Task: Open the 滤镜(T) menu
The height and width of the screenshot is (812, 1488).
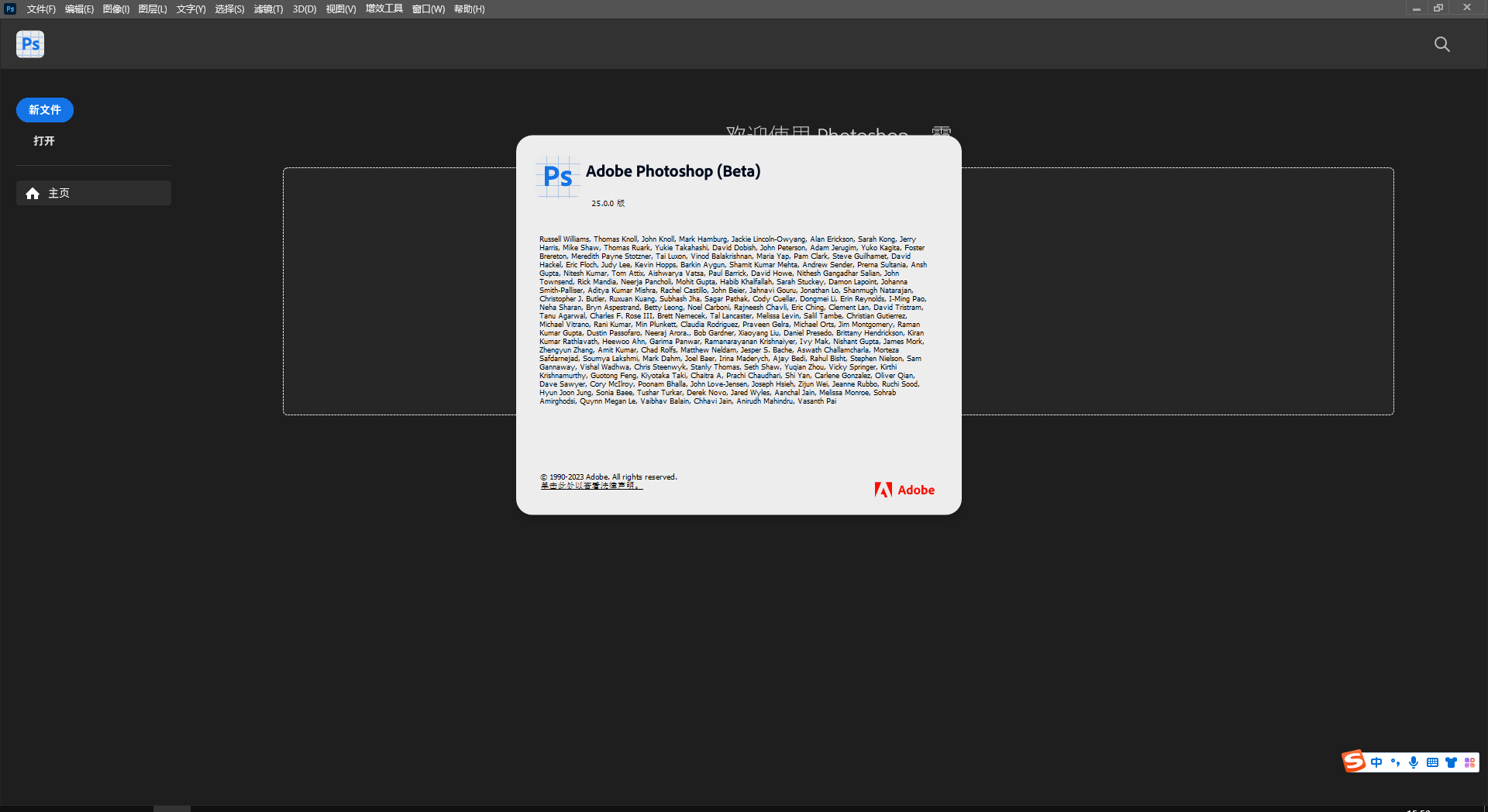Action: (267, 9)
